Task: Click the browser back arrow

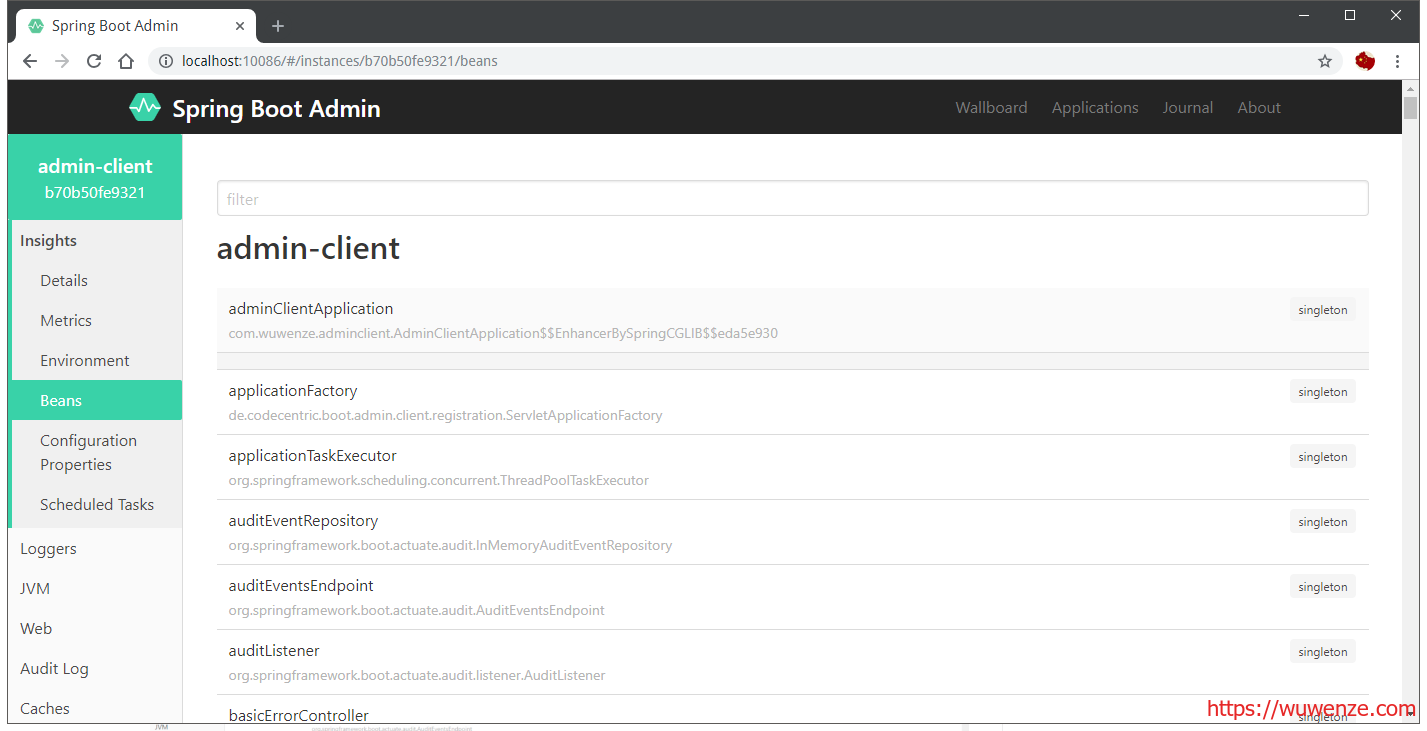Action: tap(30, 61)
